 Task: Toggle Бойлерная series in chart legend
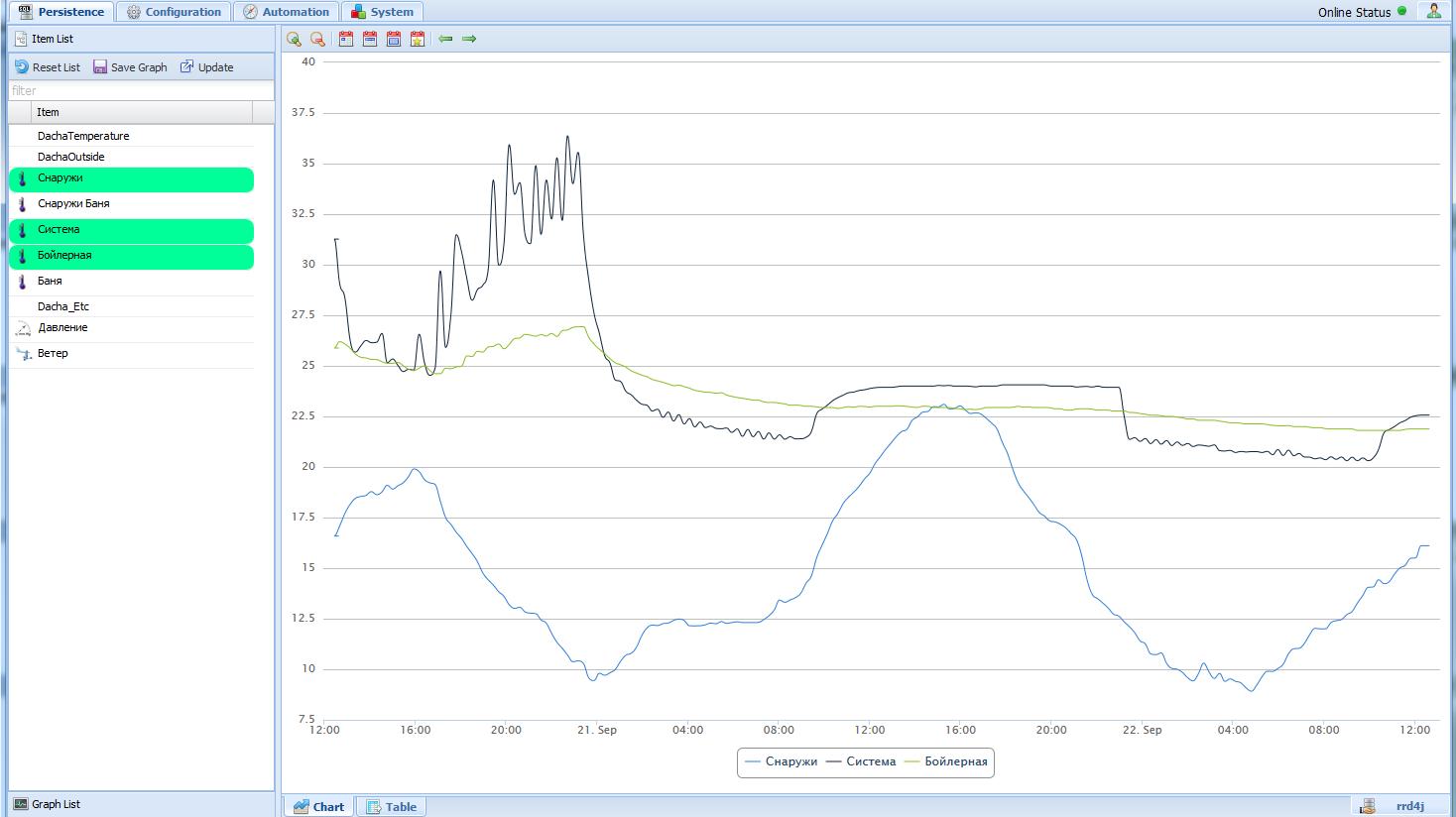[x=946, y=761]
